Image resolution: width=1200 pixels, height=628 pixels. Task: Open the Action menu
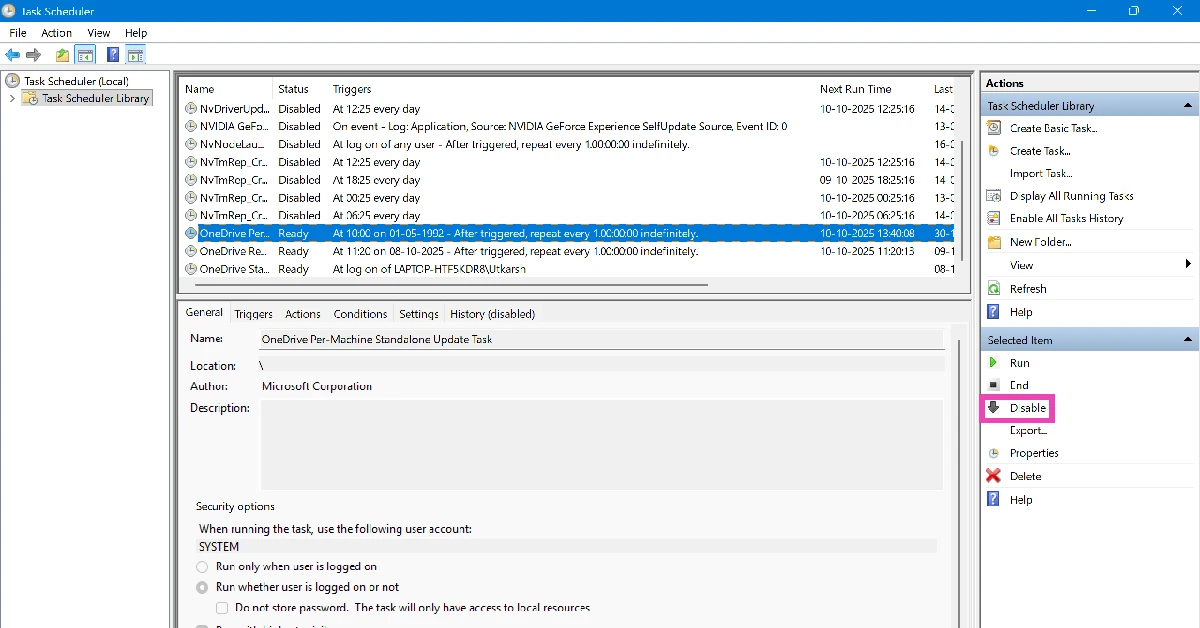tap(56, 33)
